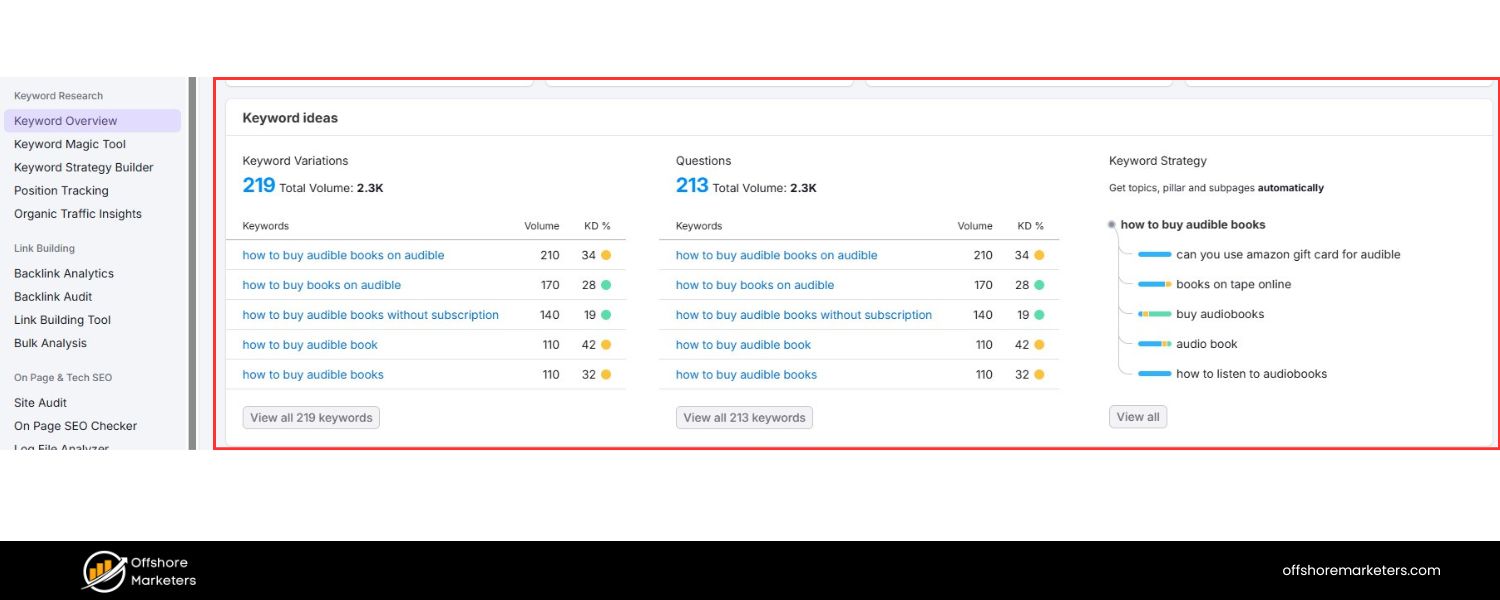This screenshot has height=600, width=1500.
Task: Click the 'View all' button under Keyword Strategy
Action: pyautogui.click(x=1137, y=416)
